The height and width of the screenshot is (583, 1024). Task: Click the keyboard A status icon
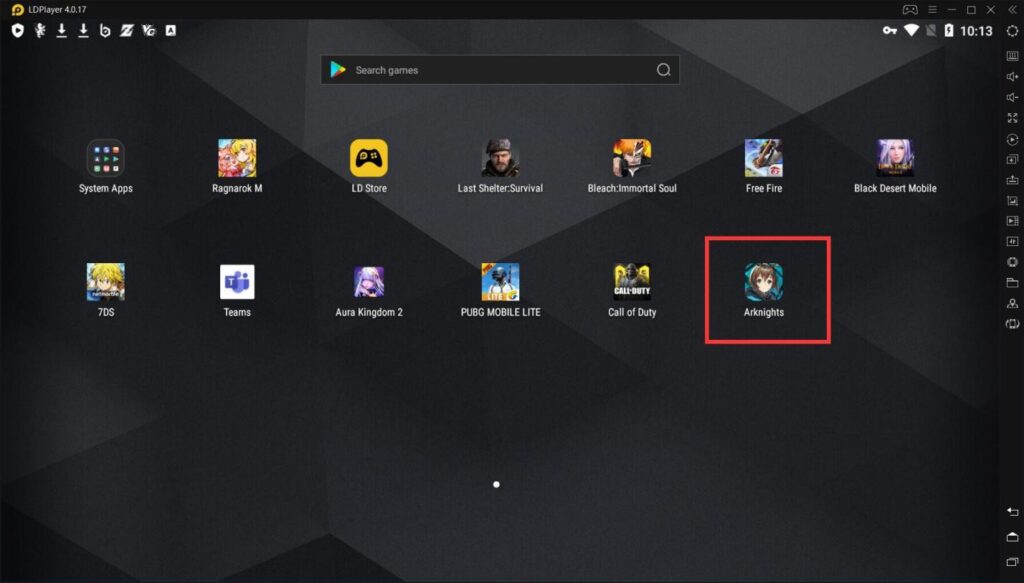(x=170, y=30)
